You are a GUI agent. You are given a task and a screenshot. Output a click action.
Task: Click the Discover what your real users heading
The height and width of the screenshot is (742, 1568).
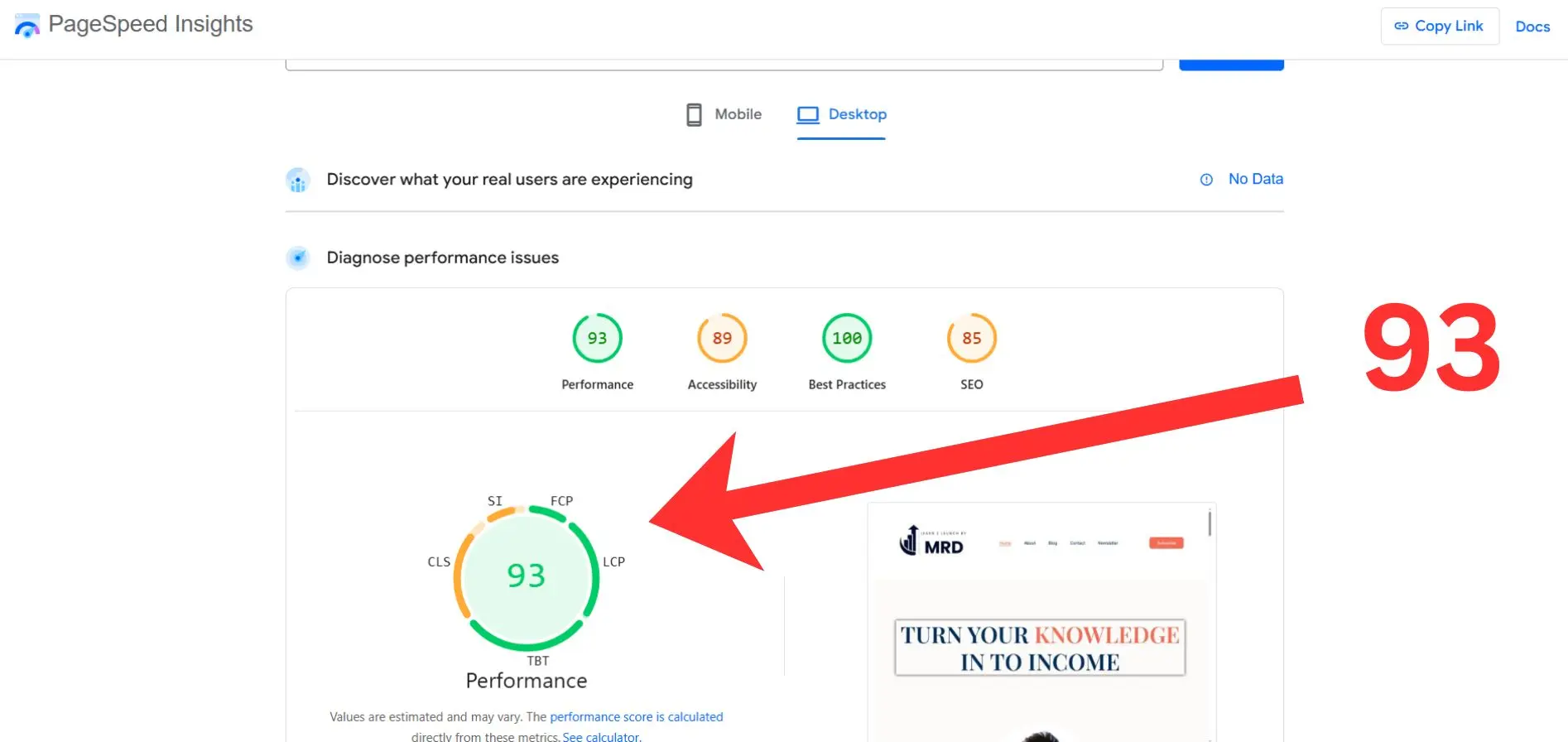509,180
